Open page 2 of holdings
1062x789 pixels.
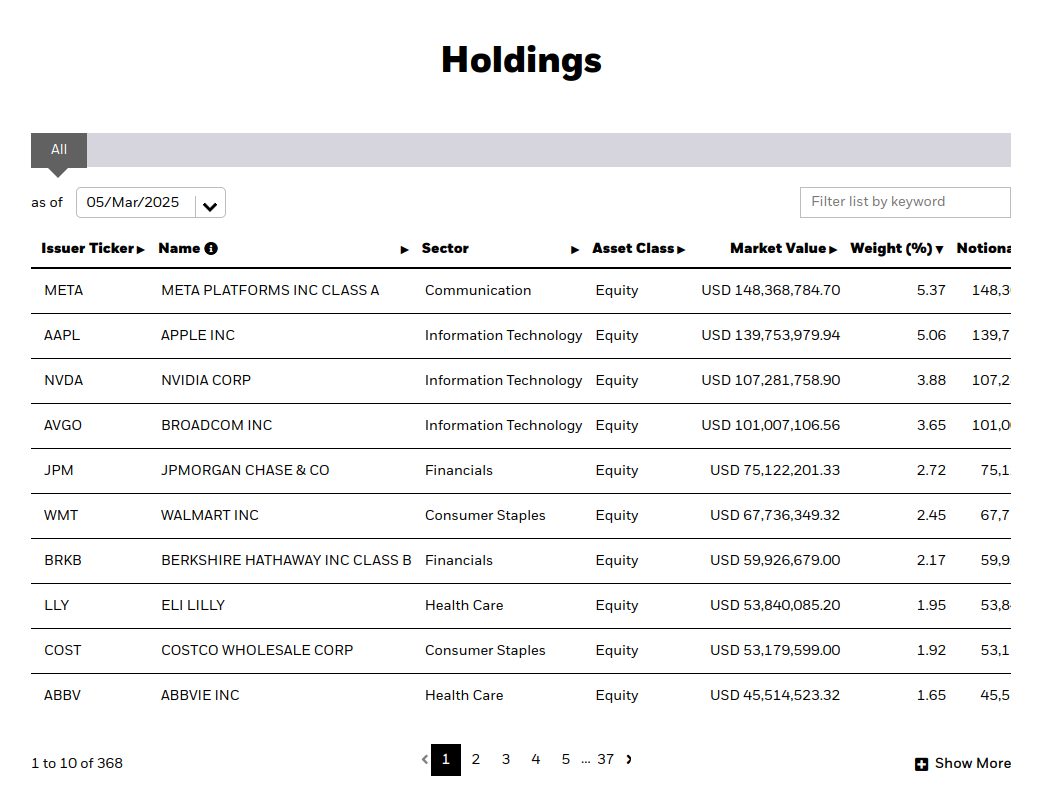click(476, 760)
